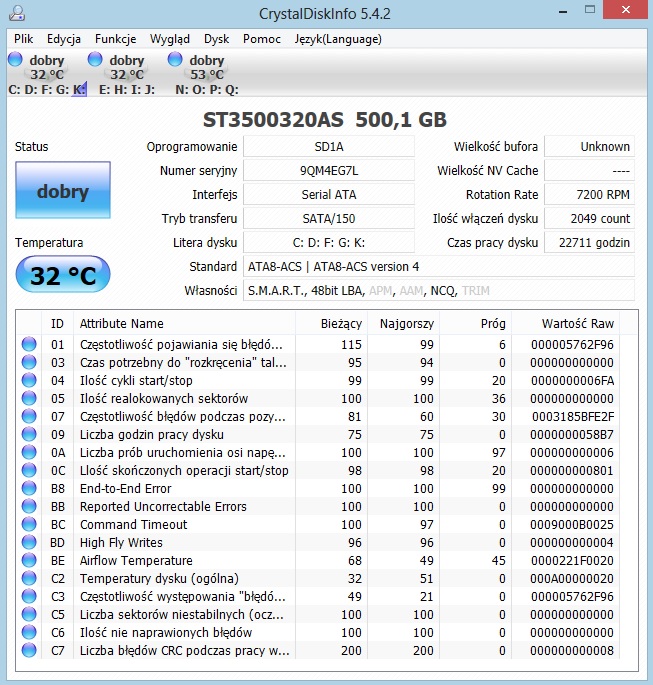Click the CrystalDiskInfo app icon in title bar
Image resolution: width=653 pixels, height=685 pixels.
[x=17, y=13]
